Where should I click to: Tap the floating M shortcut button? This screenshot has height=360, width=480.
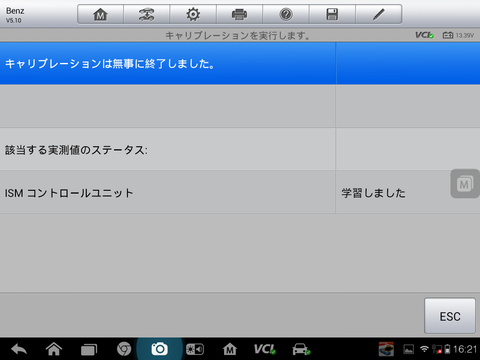coord(465,184)
